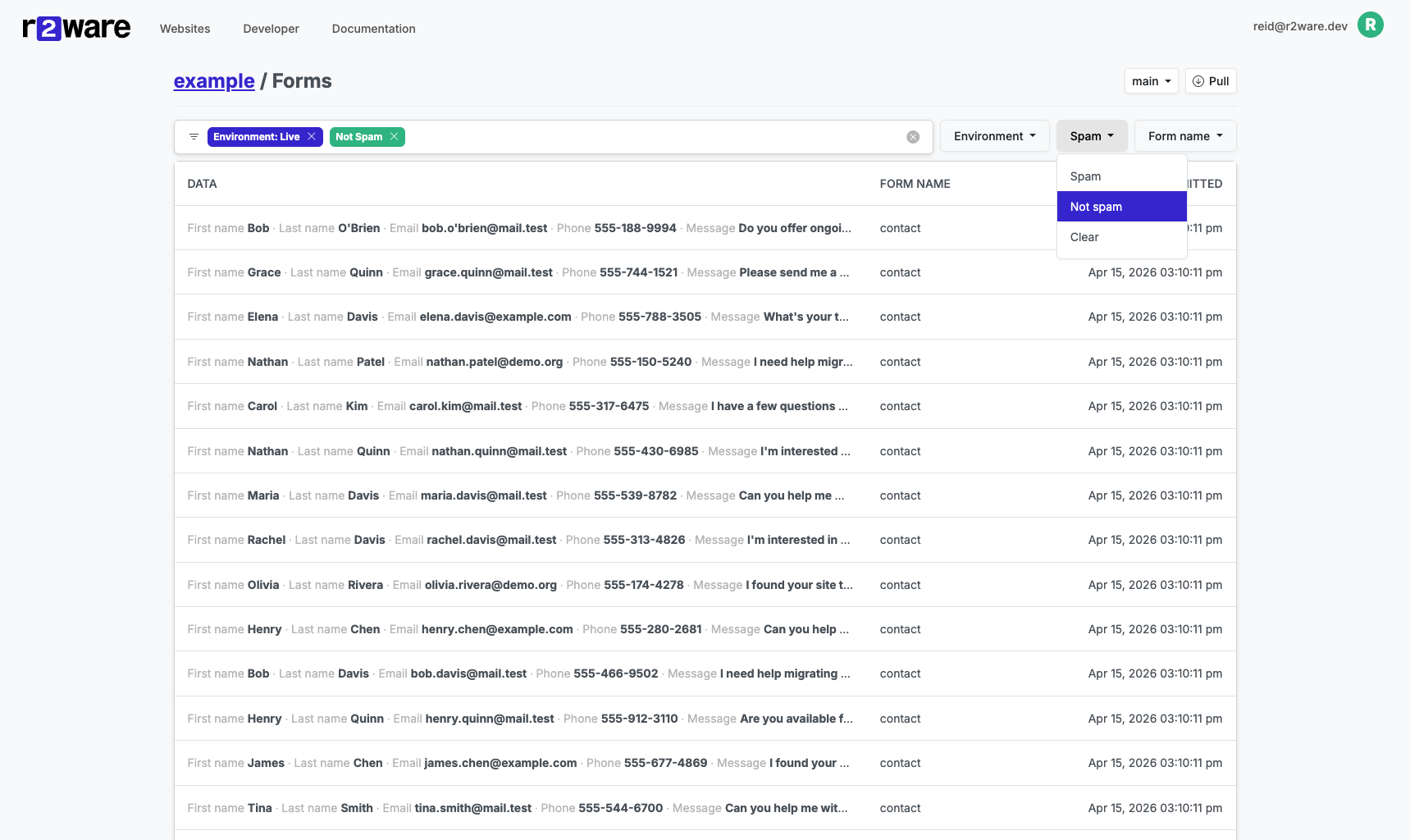Open the Tina Smith submission row

[705, 808]
